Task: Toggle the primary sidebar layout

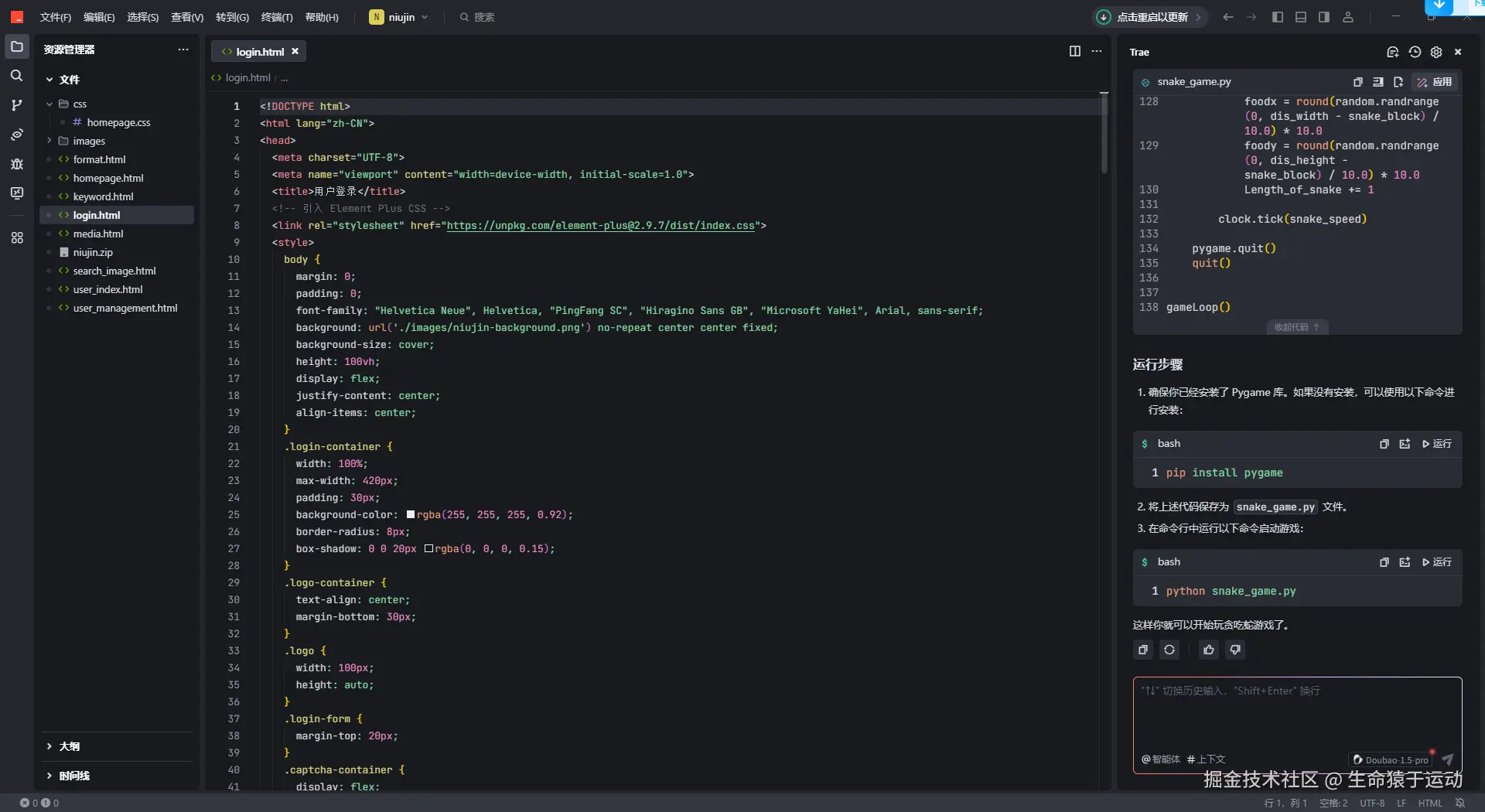Action: point(1278,17)
